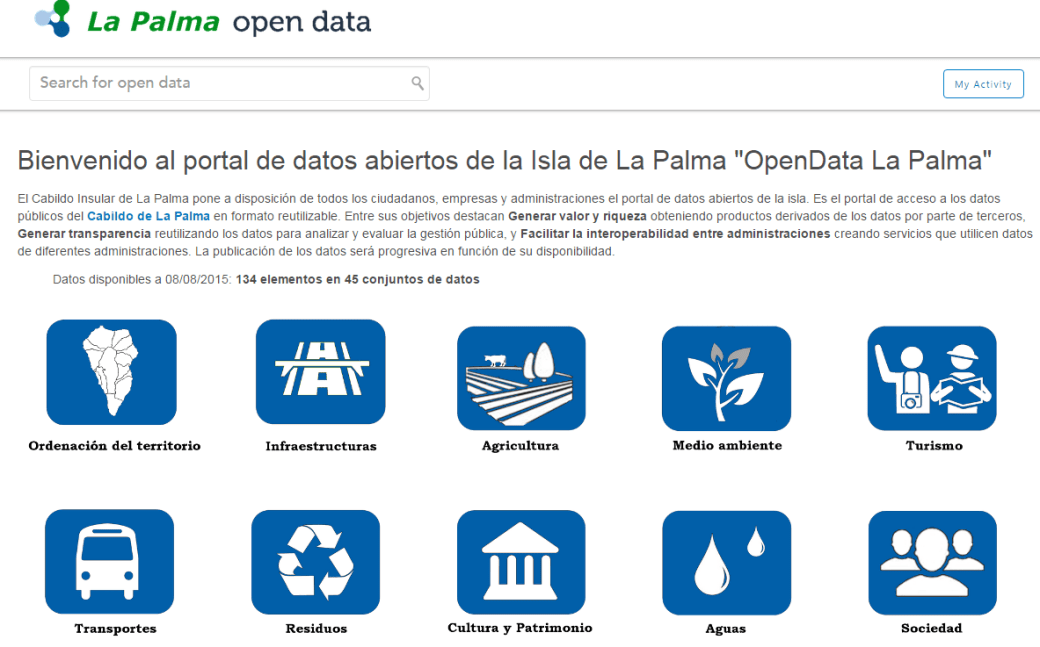Click the Turismo category label
Image resolution: width=1040 pixels, height=647 pixels.
tap(931, 446)
